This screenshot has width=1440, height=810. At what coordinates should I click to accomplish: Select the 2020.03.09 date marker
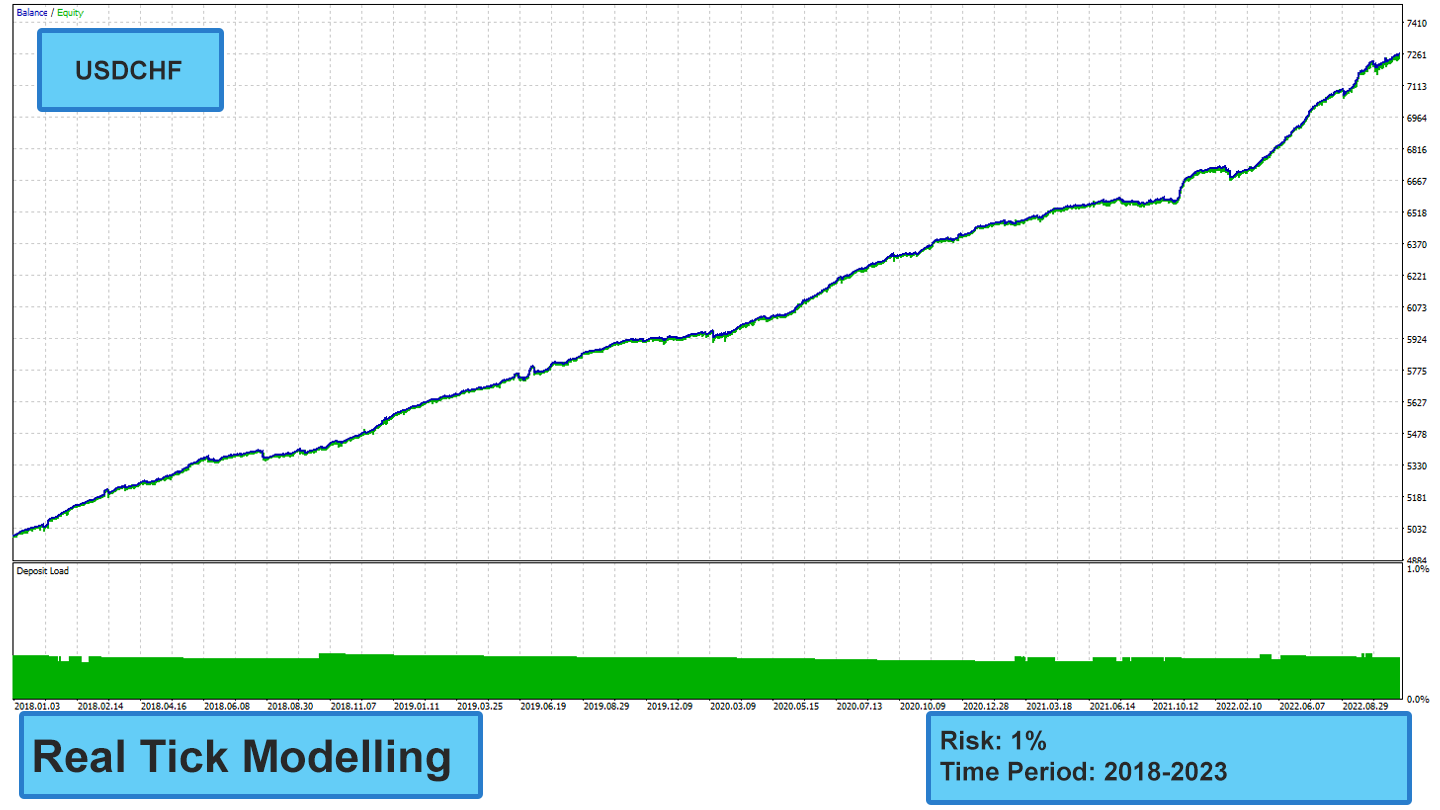[x=732, y=706]
